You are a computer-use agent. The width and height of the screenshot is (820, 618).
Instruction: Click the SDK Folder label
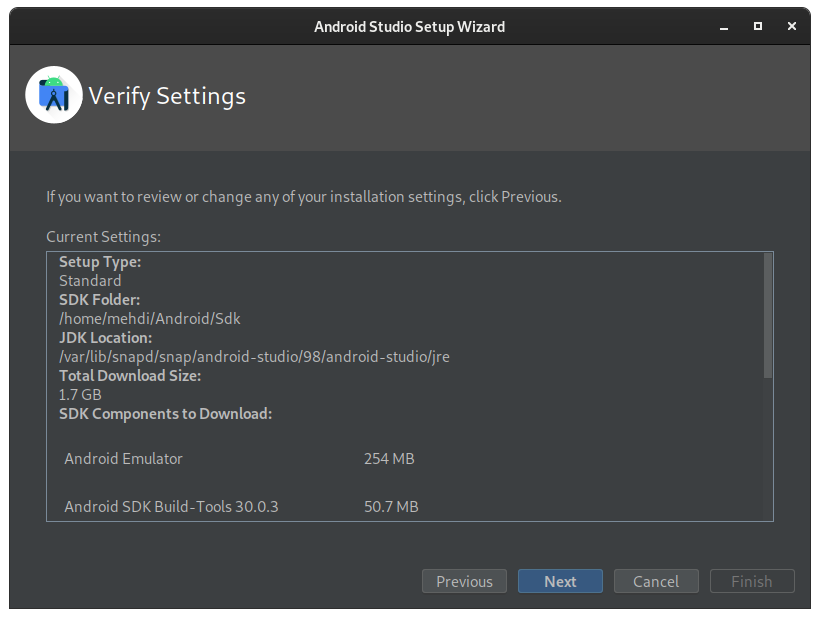[99, 300]
